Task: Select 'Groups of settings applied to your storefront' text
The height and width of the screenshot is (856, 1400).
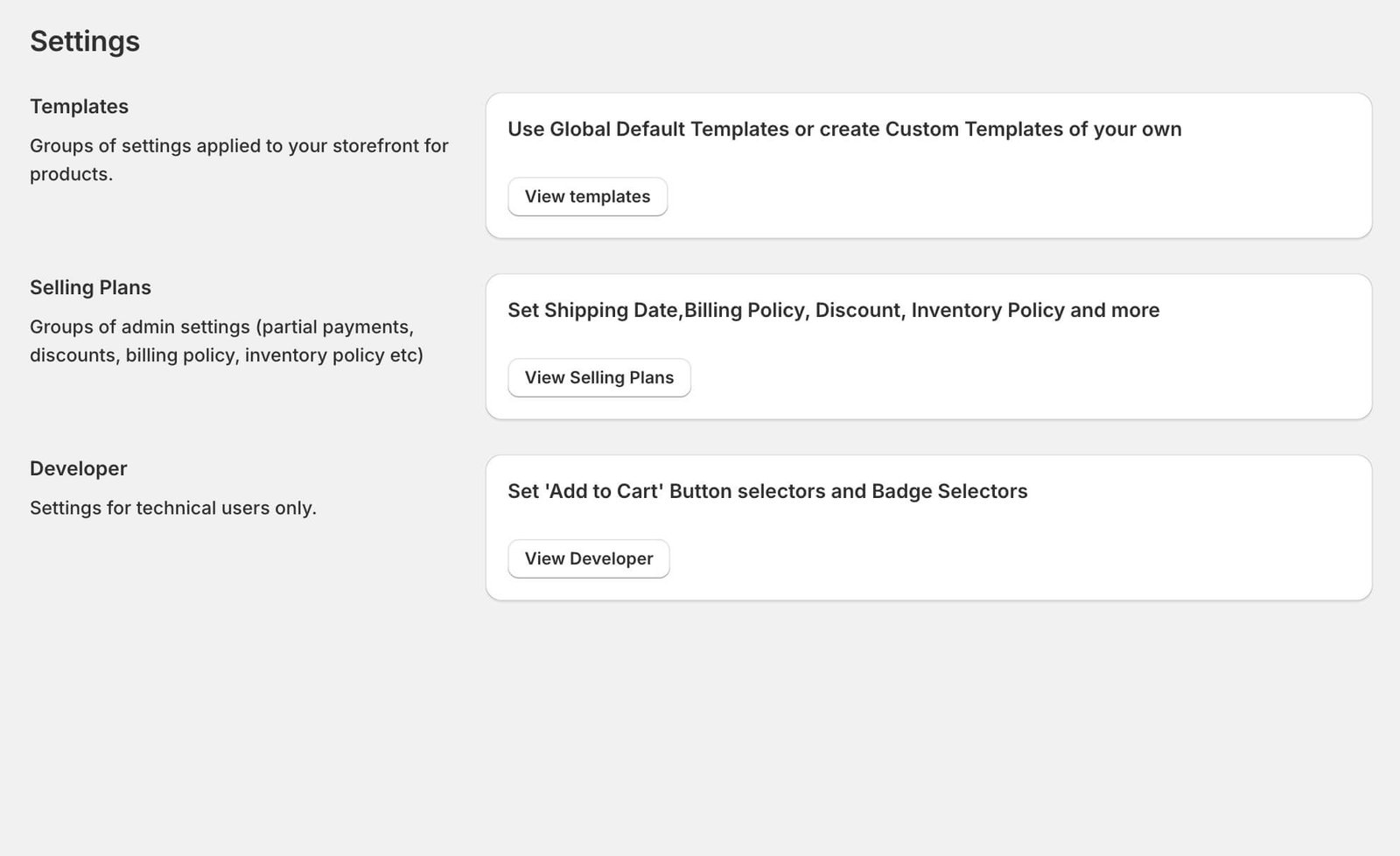Action: 239,159
